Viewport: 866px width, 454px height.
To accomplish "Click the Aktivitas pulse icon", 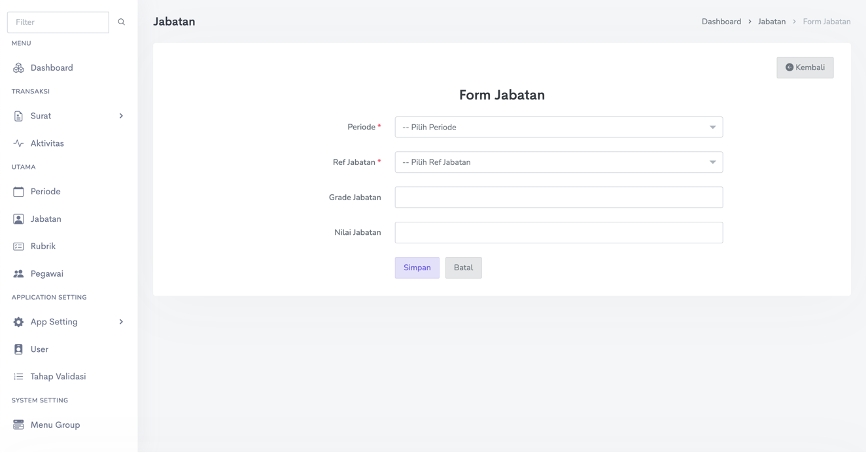I will (x=17, y=143).
